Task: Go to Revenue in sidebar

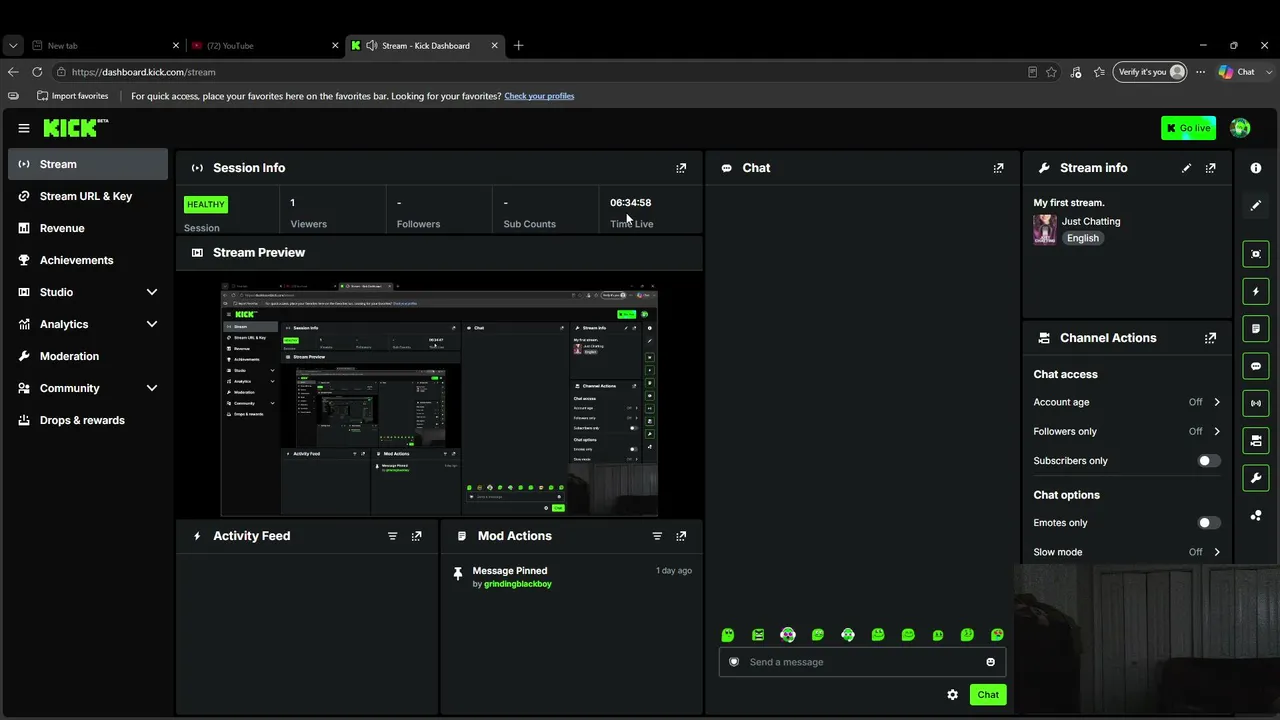Action: pyautogui.click(x=88, y=228)
